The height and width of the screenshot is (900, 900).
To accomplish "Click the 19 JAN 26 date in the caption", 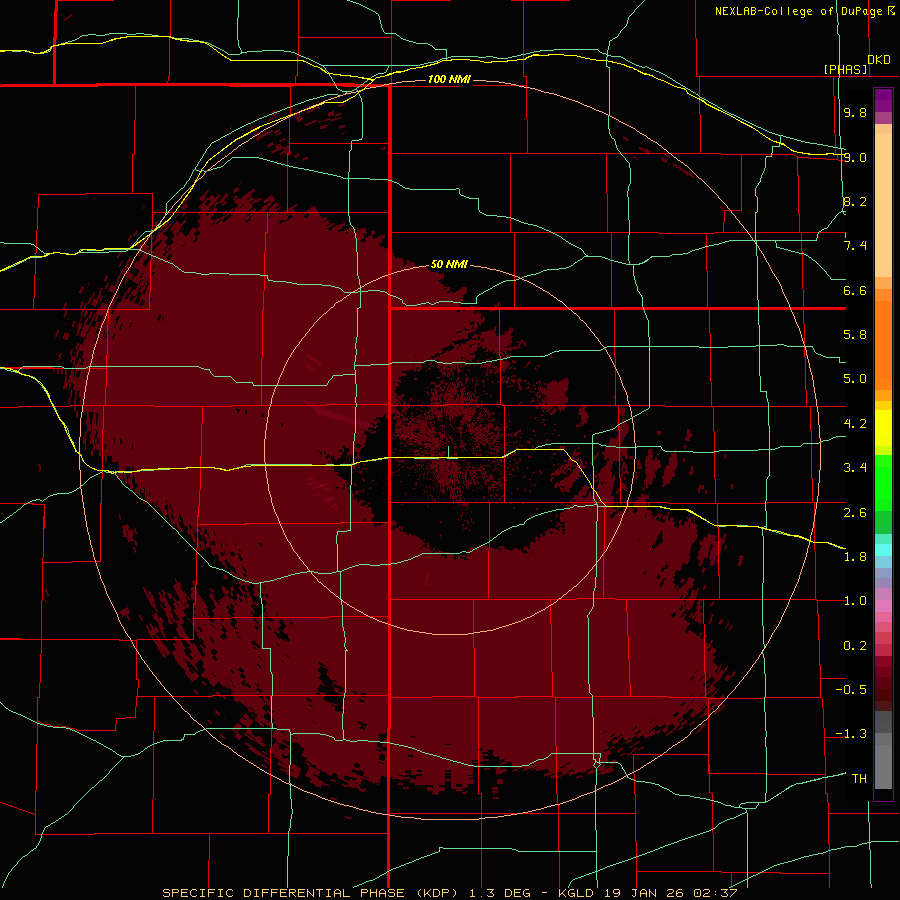I will pyautogui.click(x=645, y=893).
